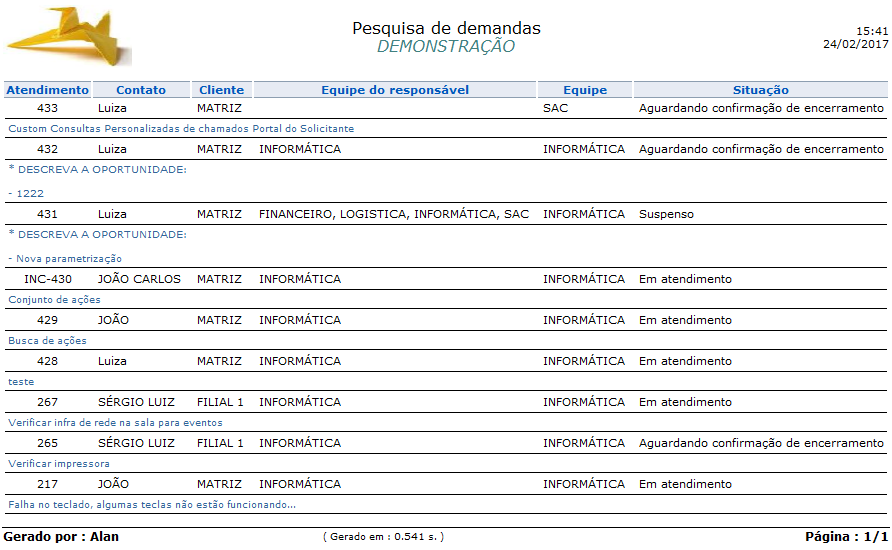Click the time 15:41
Viewport: 892px width, 550px height.
(x=872, y=31)
